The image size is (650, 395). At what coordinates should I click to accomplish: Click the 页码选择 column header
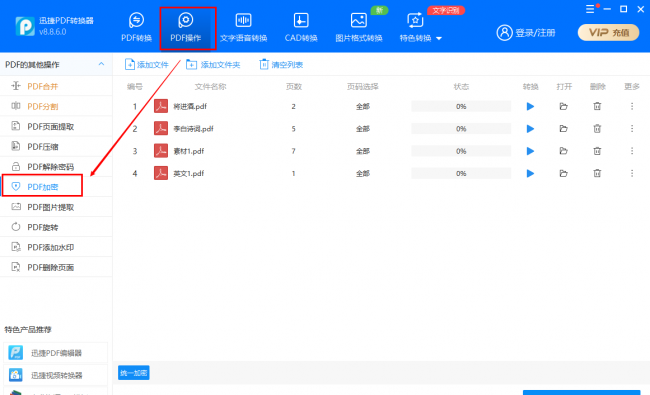coord(363,87)
